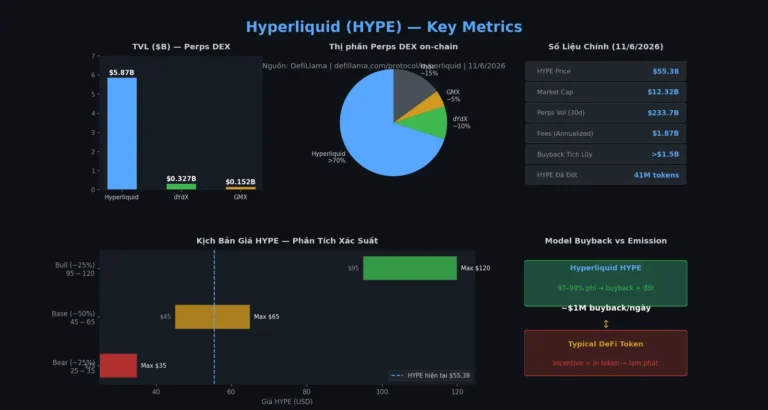Click the "Hyperliquid HYPE" green box title
The width and height of the screenshot is (768, 410).
click(x=606, y=268)
